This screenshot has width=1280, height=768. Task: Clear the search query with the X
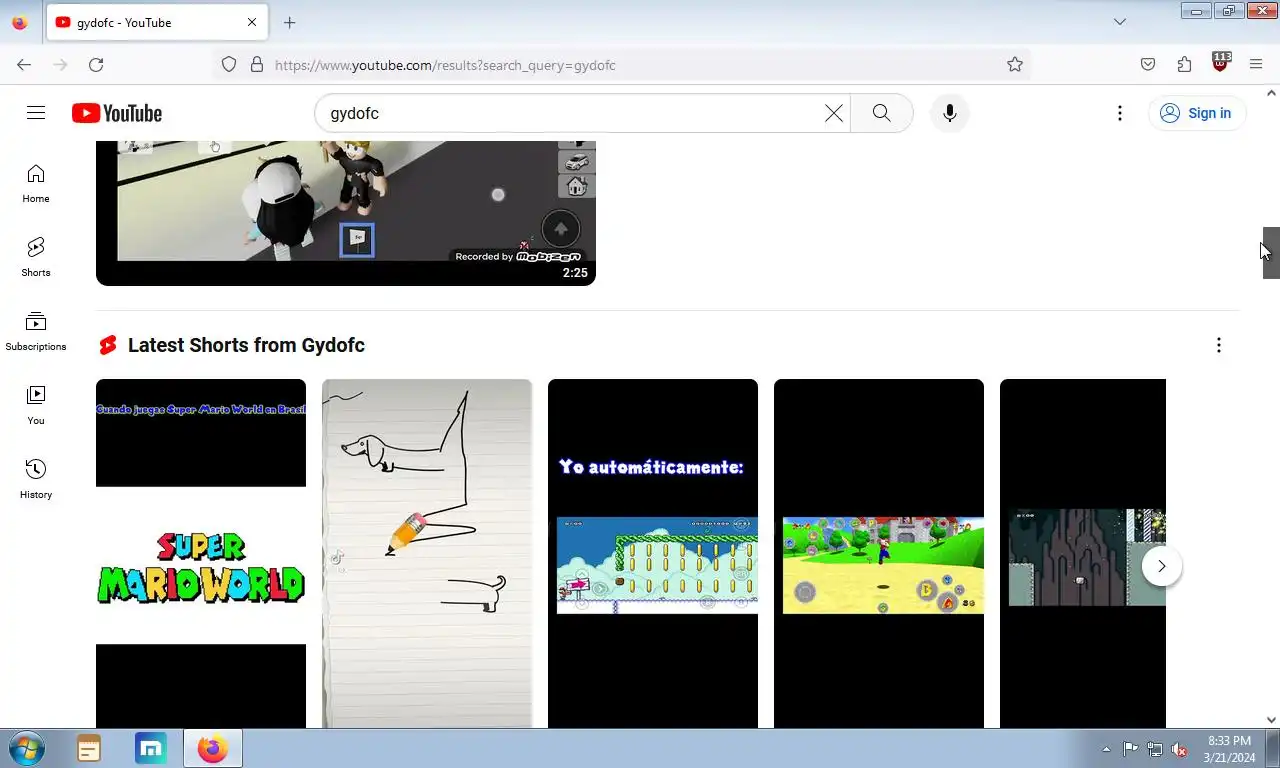(x=834, y=113)
